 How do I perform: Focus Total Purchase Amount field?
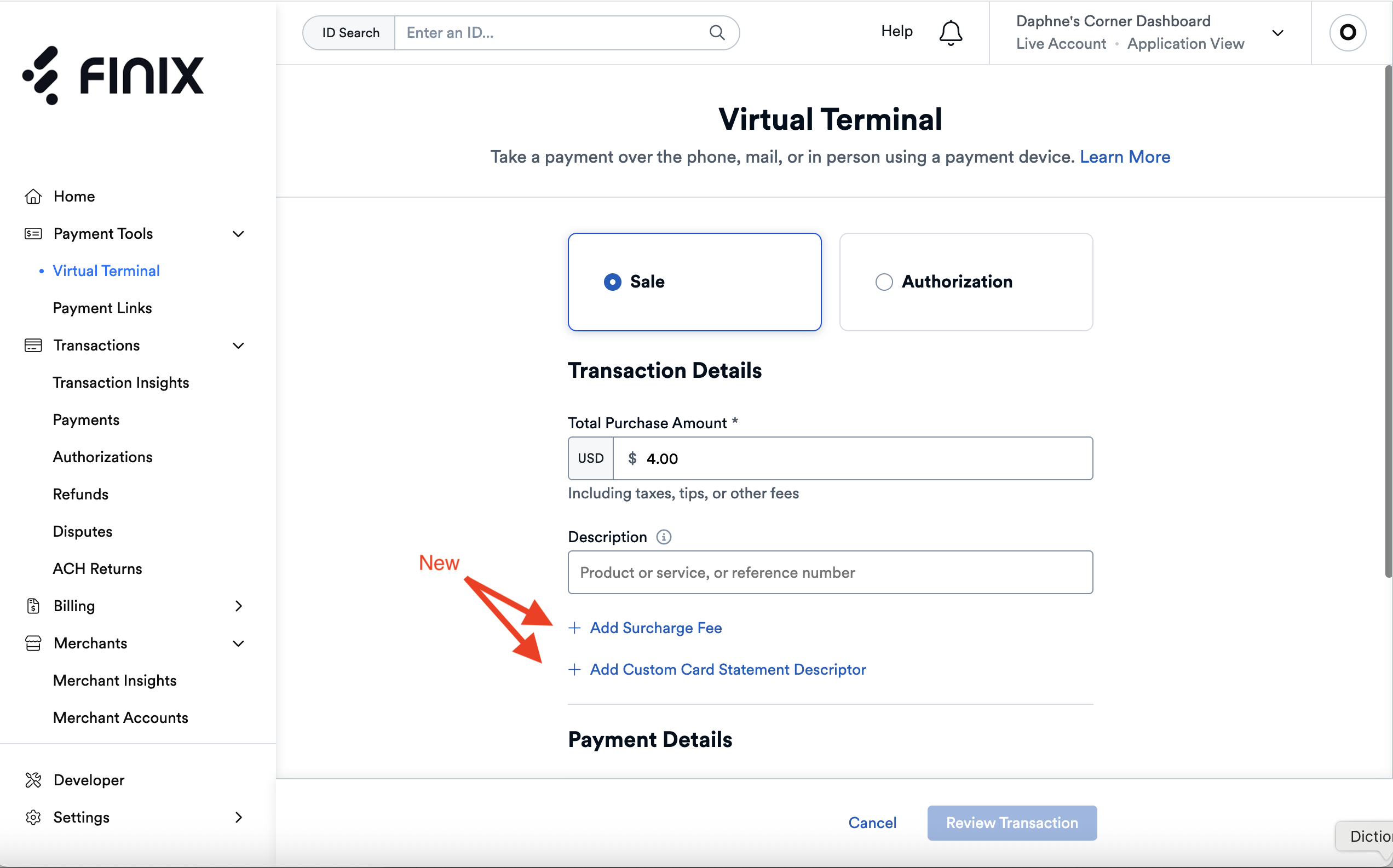(853, 458)
